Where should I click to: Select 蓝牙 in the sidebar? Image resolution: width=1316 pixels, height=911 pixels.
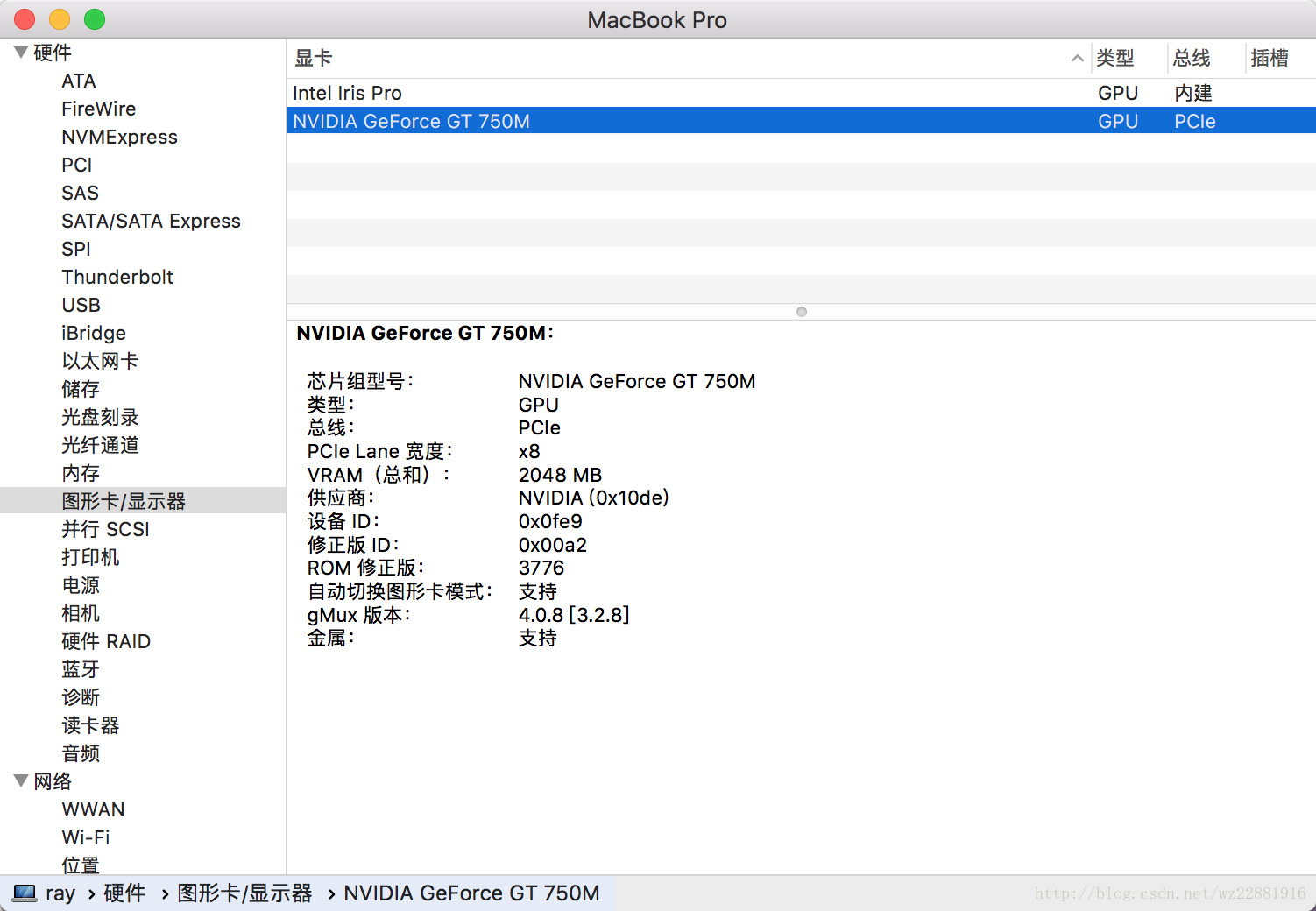coord(81,669)
